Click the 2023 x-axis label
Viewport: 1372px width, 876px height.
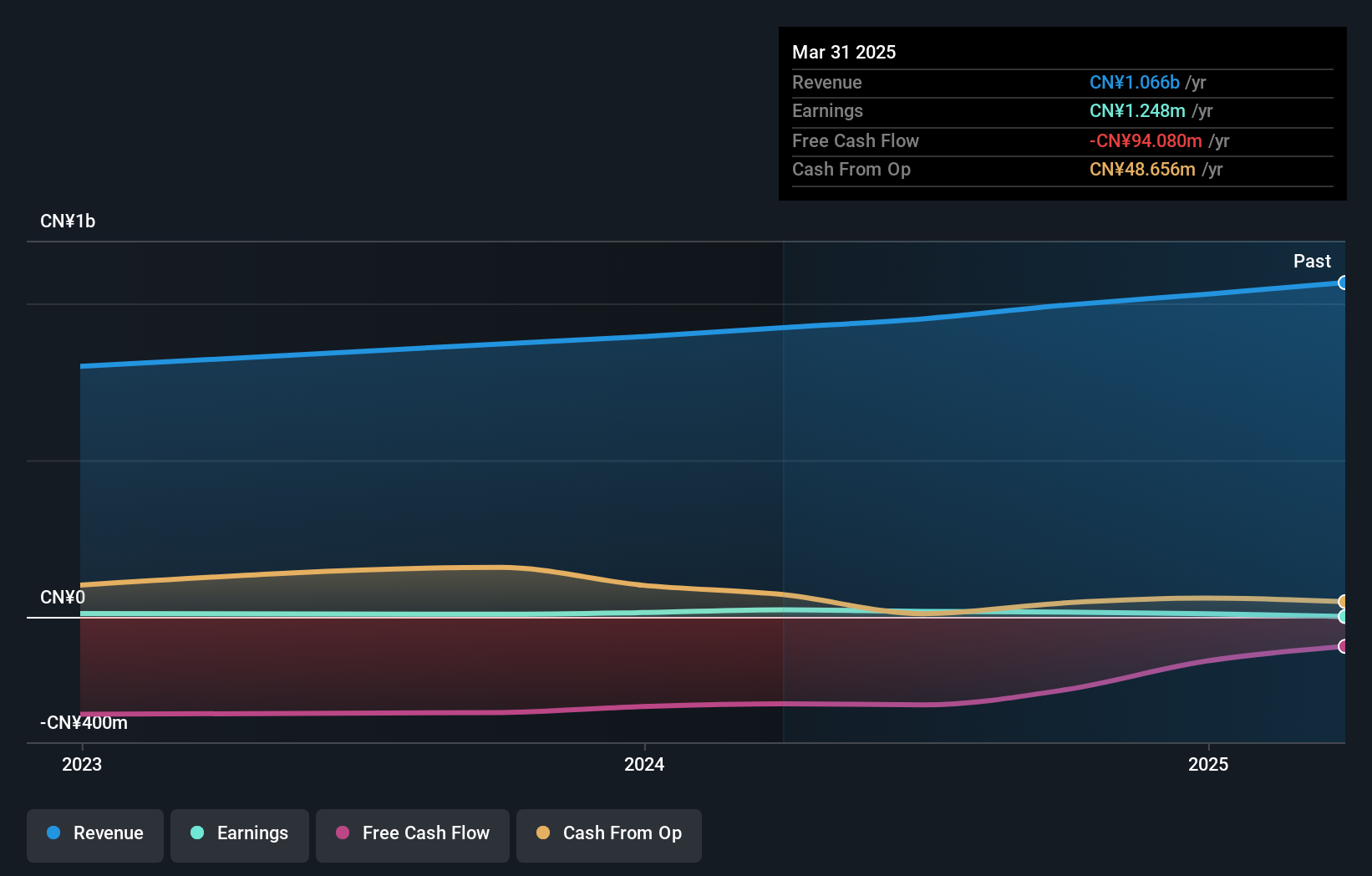tap(82, 764)
